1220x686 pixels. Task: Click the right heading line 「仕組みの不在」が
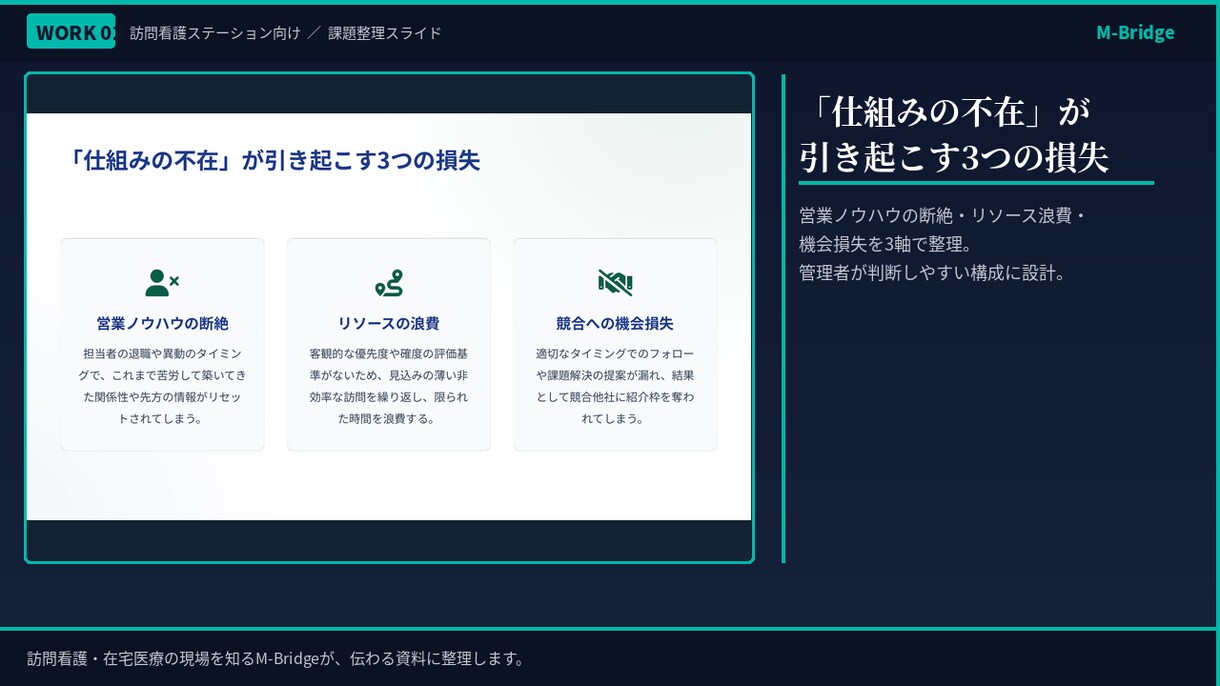pyautogui.click(x=946, y=111)
